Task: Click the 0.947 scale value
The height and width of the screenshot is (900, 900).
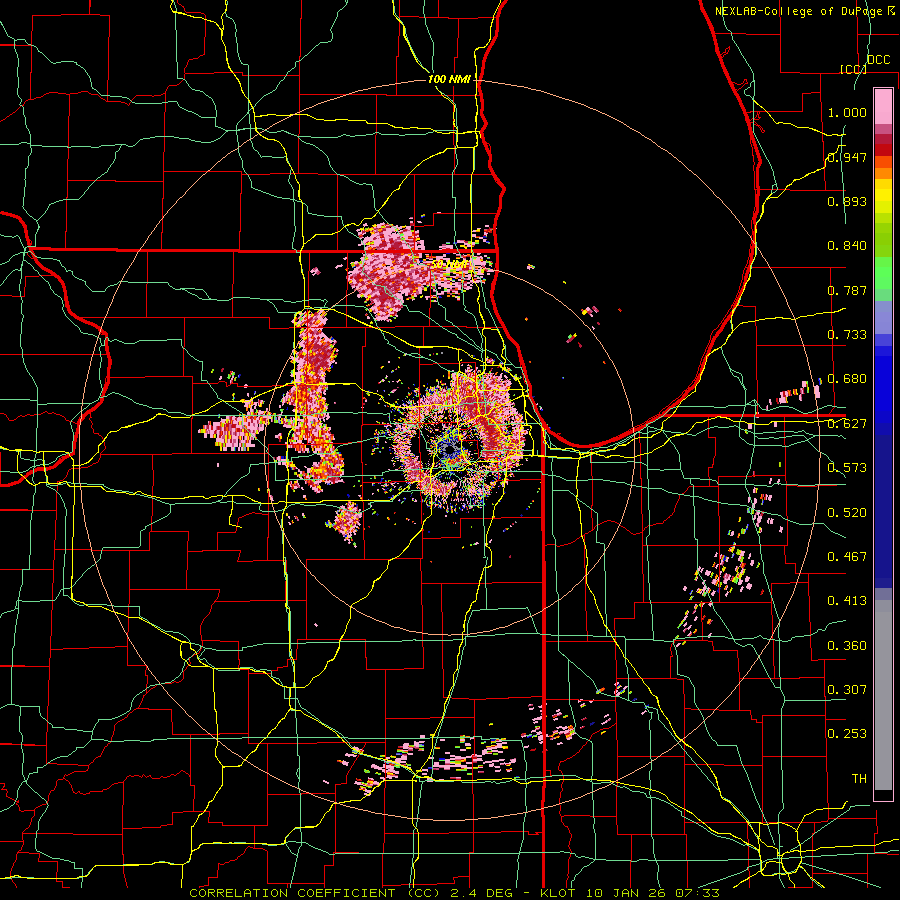Action: coord(847,157)
